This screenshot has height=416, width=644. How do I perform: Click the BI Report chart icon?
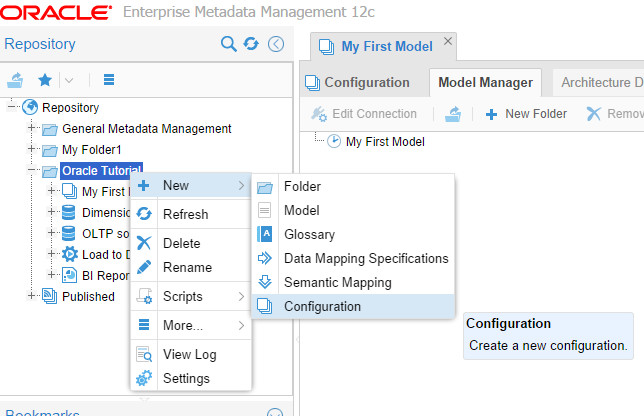click(69, 275)
